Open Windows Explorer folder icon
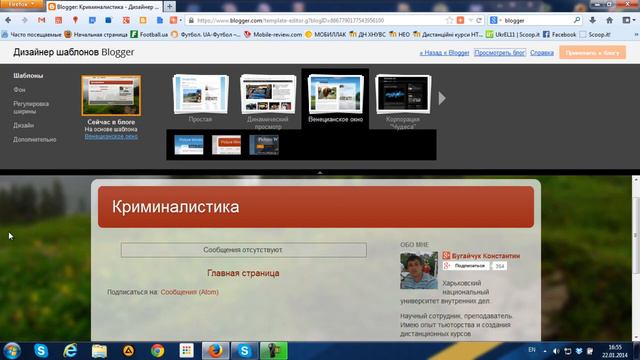Viewport: 640px width, 360px height. 99,351
